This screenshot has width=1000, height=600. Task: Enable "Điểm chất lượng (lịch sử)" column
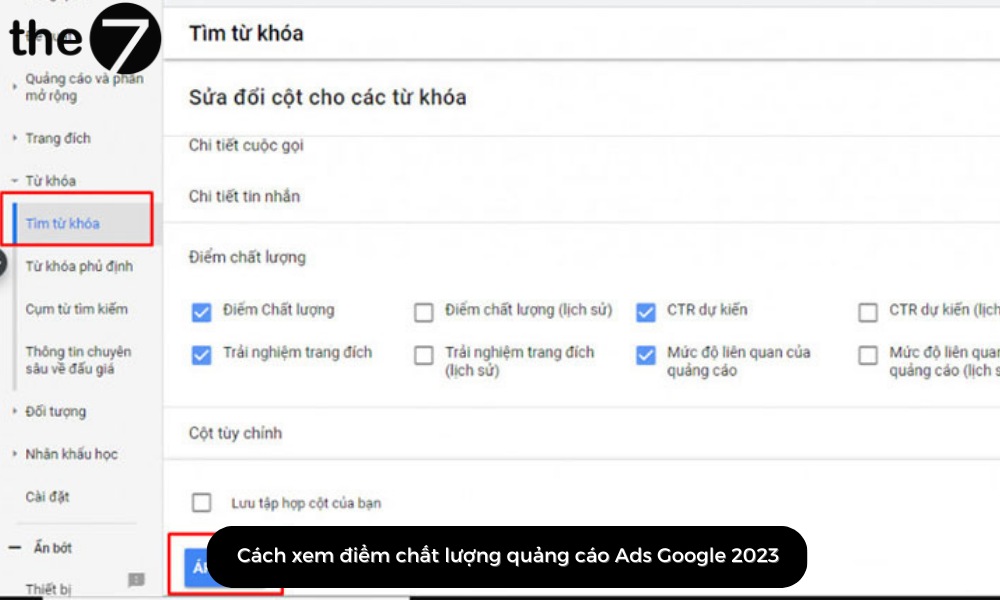point(423,312)
